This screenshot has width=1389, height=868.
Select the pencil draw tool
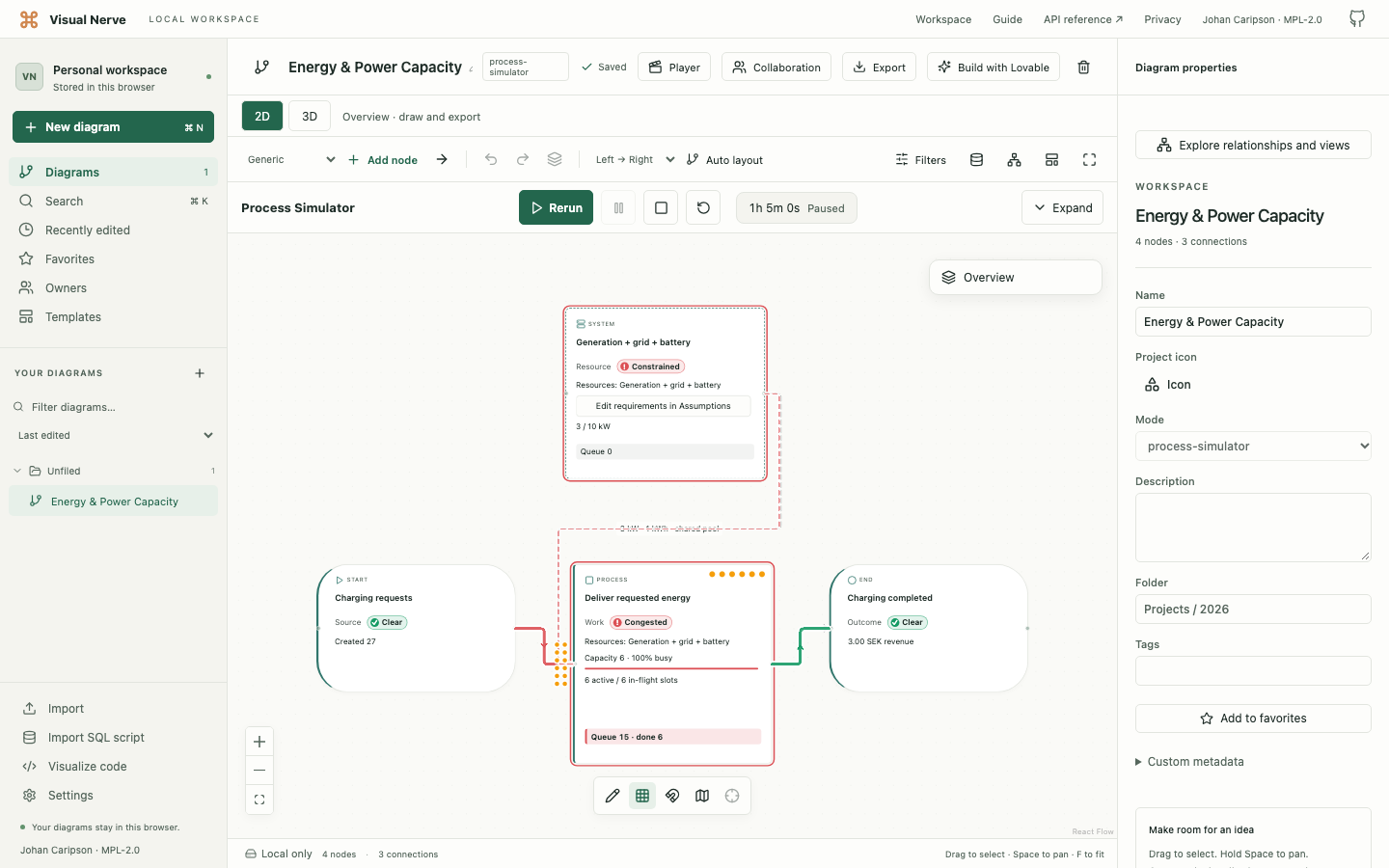click(x=613, y=796)
